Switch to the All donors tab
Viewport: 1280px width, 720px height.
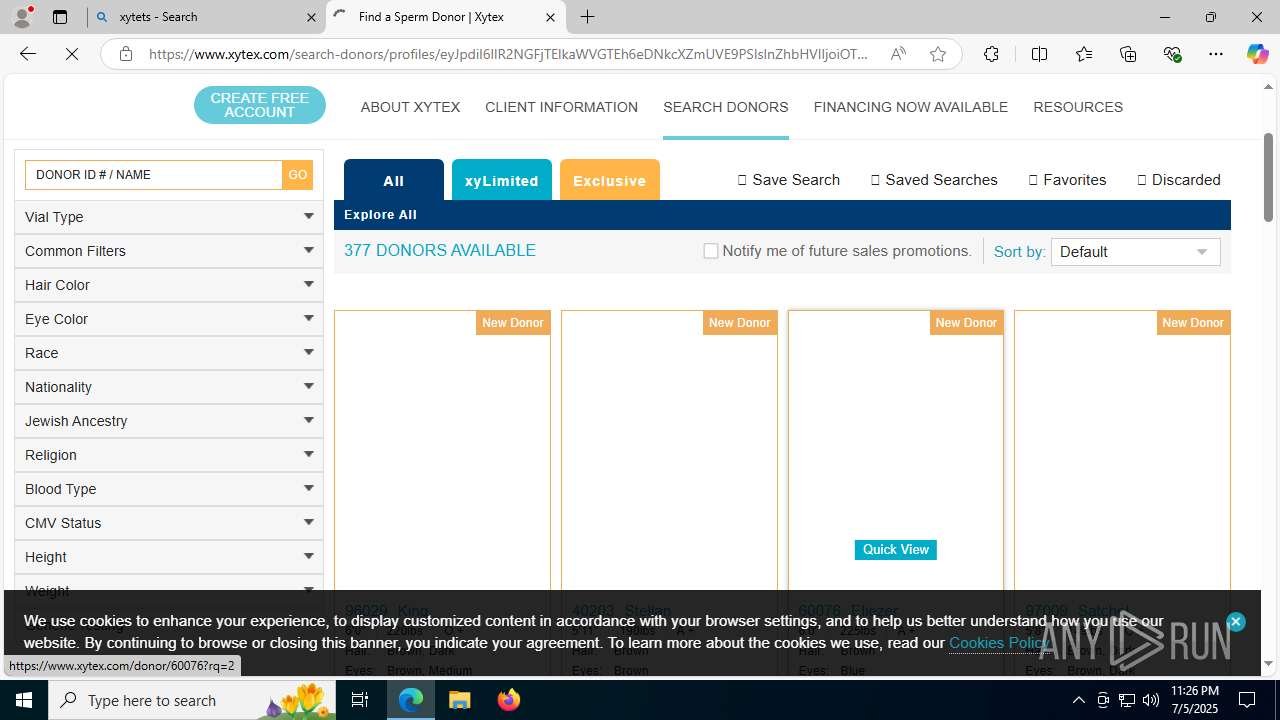[x=394, y=180]
